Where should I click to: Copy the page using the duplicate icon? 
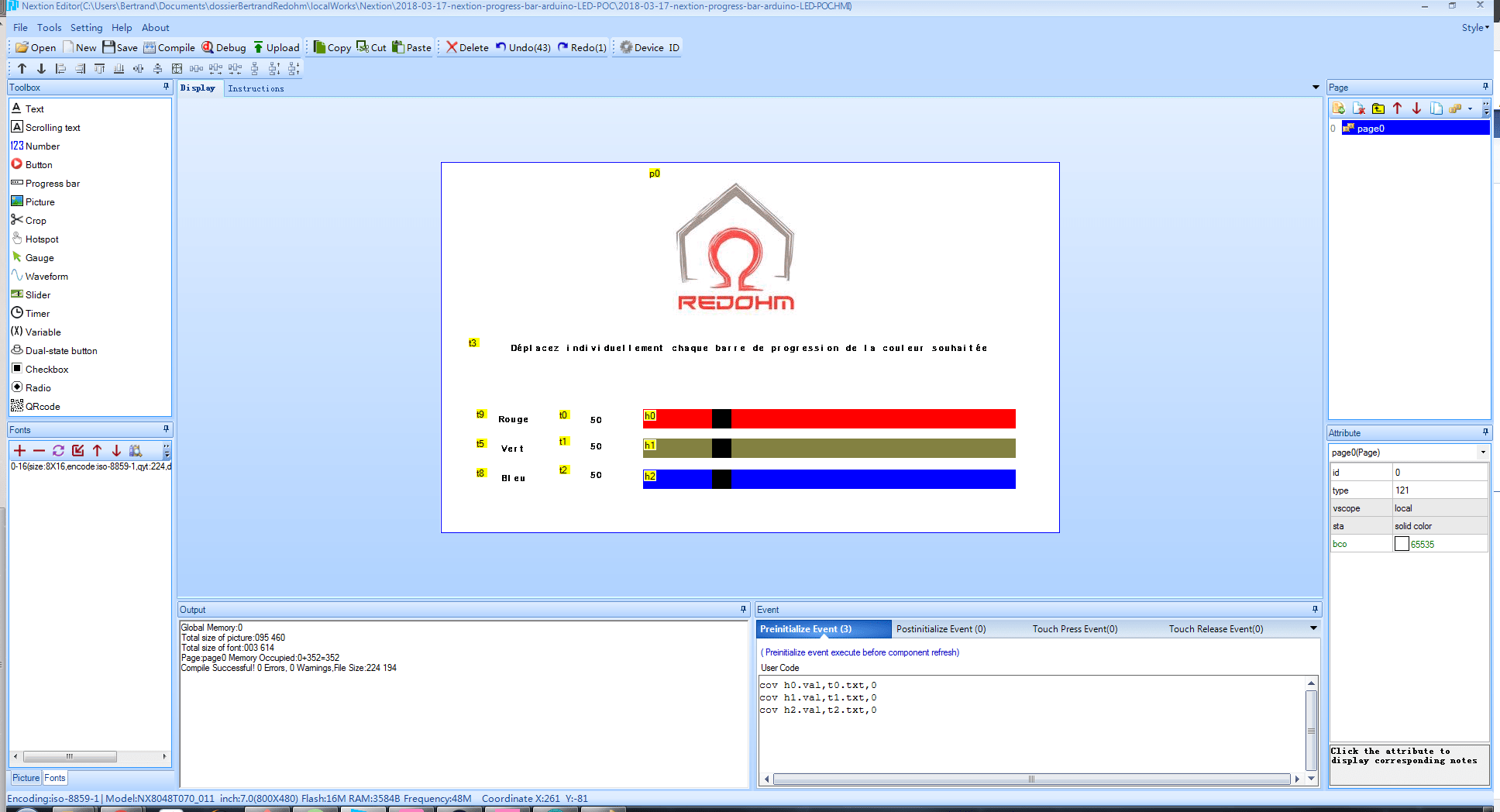tap(1436, 108)
